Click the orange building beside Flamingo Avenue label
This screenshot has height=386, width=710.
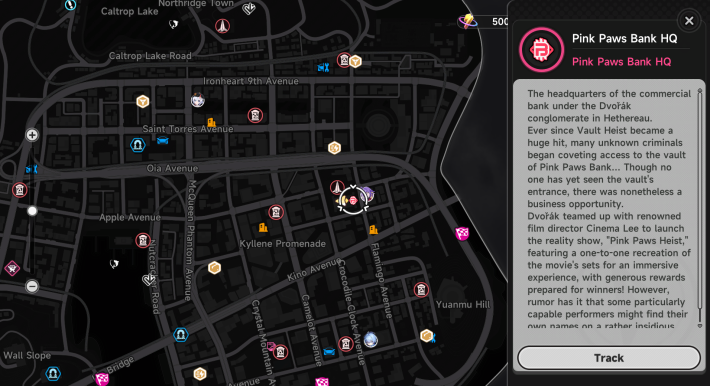(x=374, y=230)
